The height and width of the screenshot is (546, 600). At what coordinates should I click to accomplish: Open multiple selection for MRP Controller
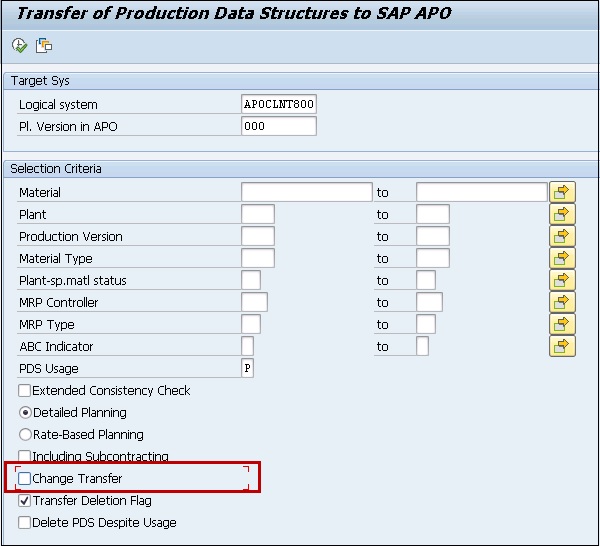pos(563,302)
